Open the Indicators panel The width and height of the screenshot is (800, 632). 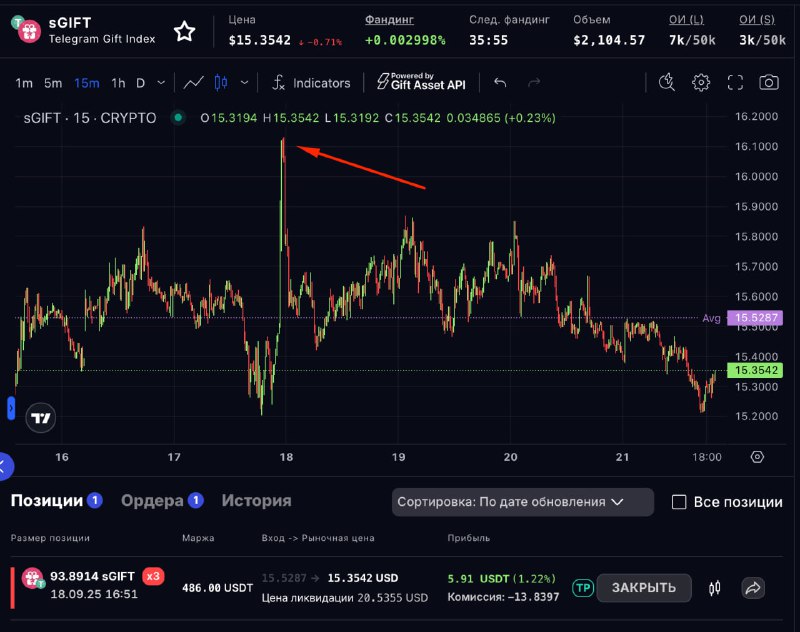coord(311,83)
